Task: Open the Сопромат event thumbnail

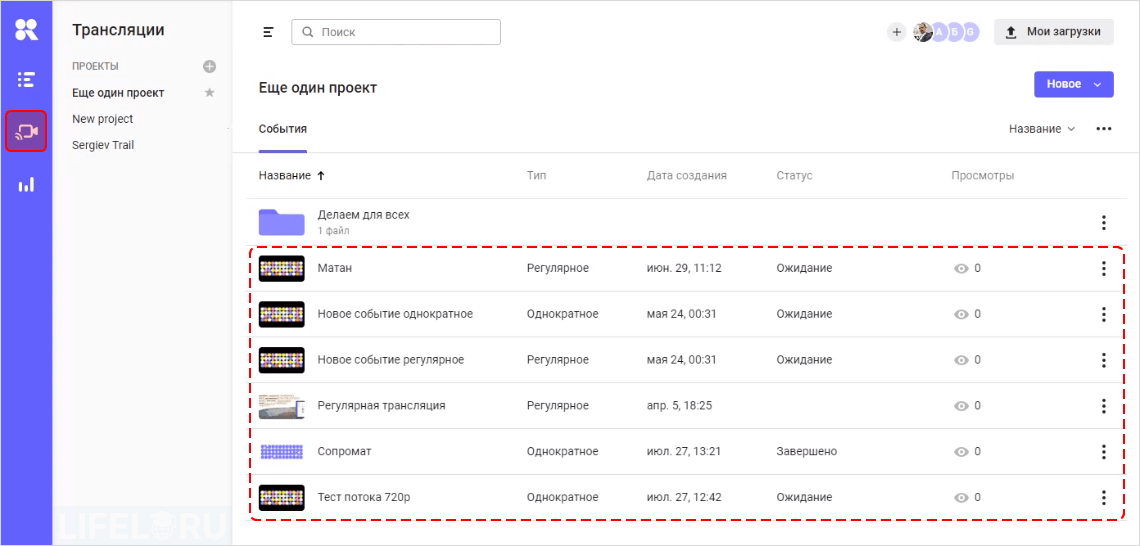Action: pos(281,451)
